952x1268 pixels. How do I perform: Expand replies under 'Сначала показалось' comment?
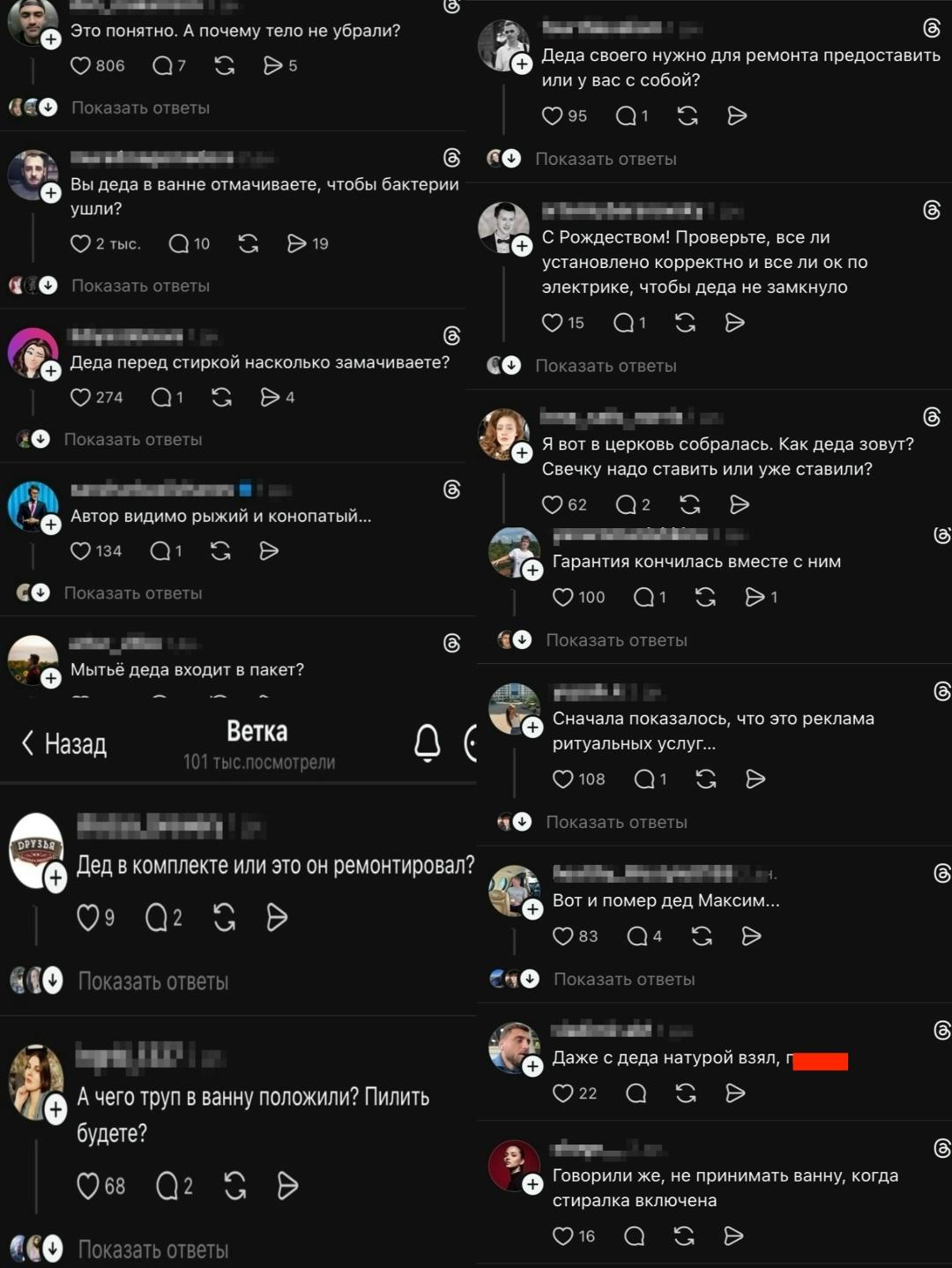pos(616,822)
